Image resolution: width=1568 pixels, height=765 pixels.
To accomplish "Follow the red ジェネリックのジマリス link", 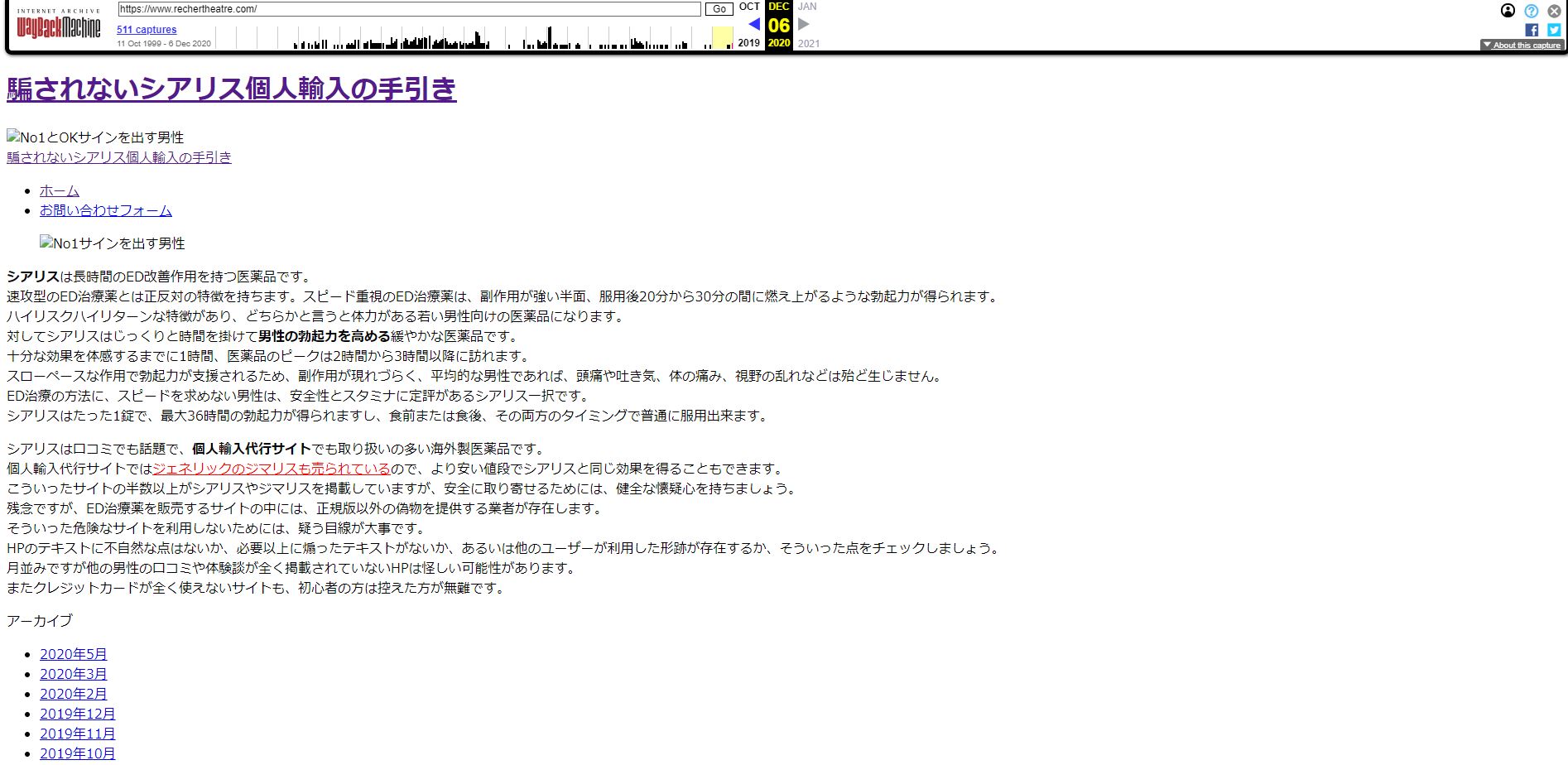I will point(271,469).
